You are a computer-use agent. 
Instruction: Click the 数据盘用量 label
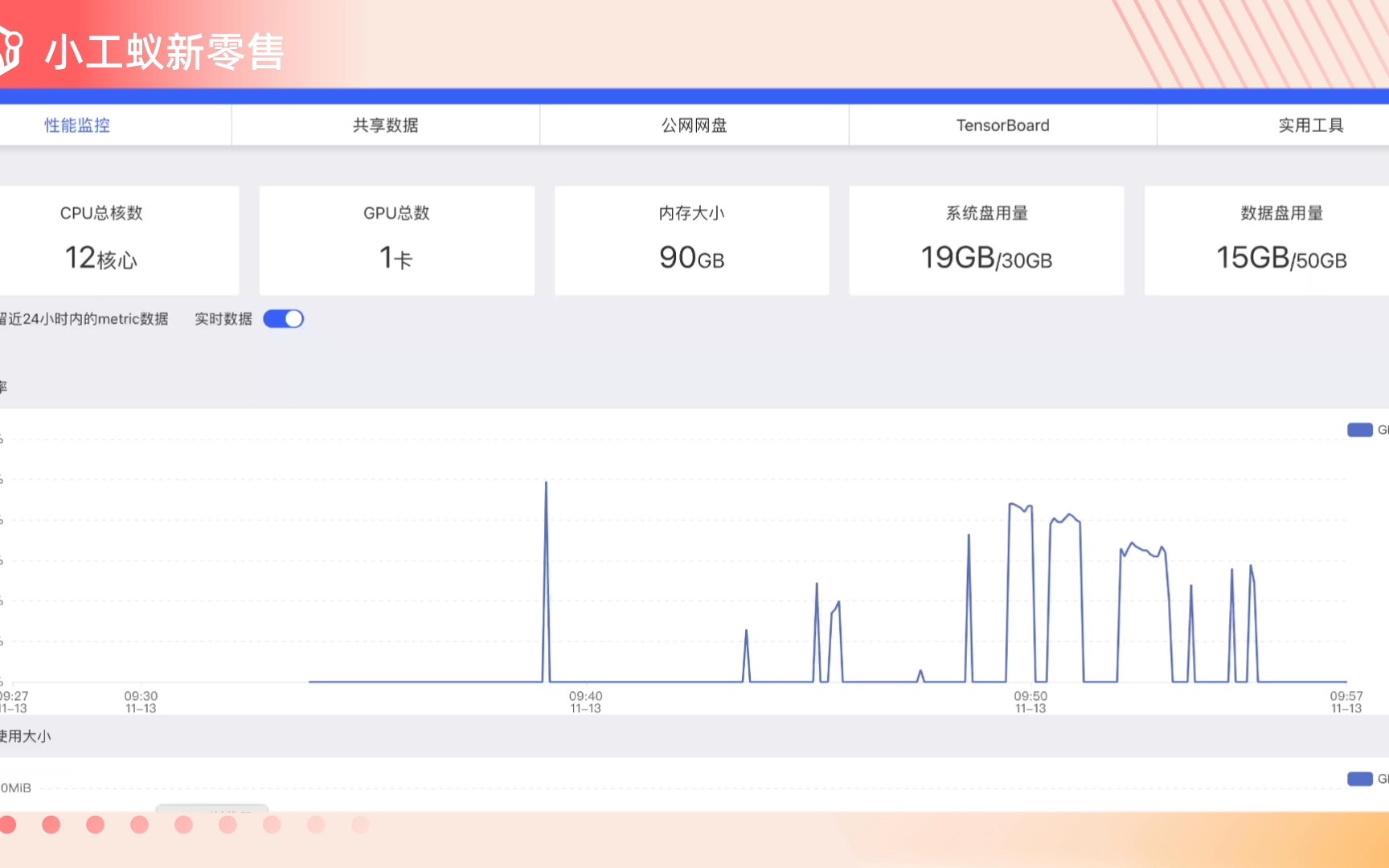click(x=1281, y=213)
